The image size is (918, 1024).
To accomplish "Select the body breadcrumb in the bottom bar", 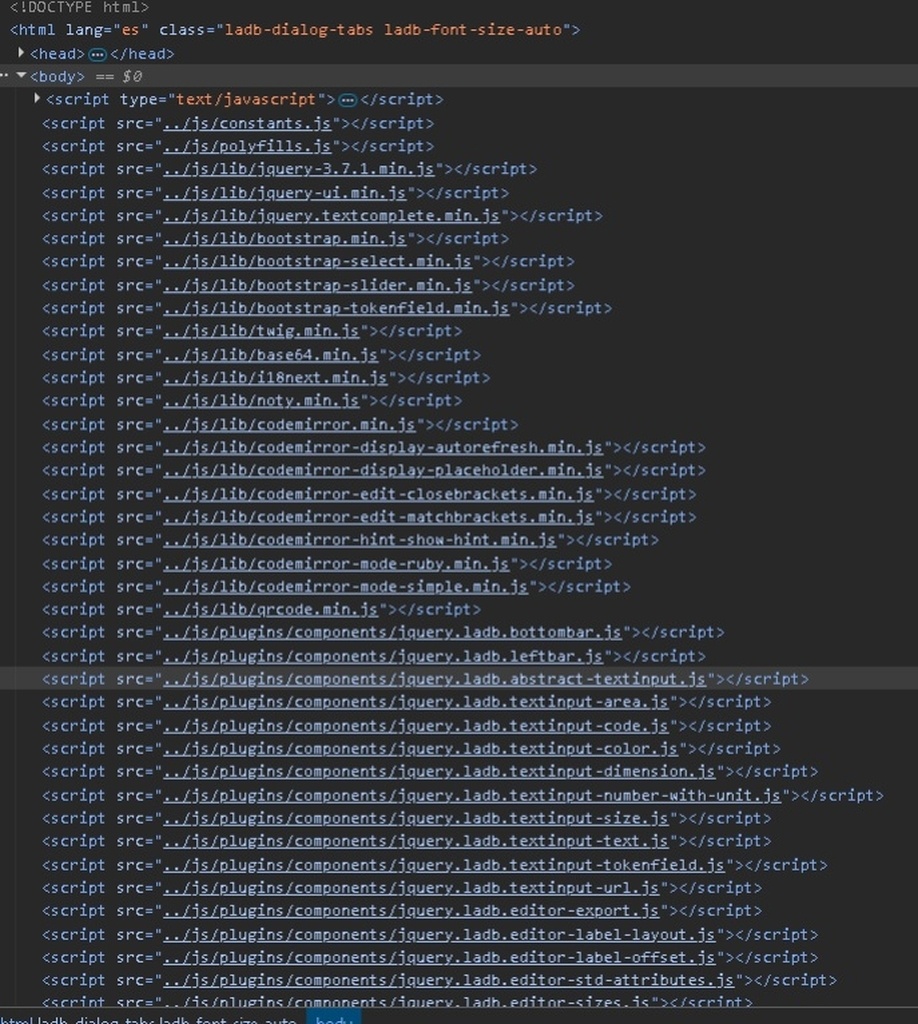I will coord(334,1019).
